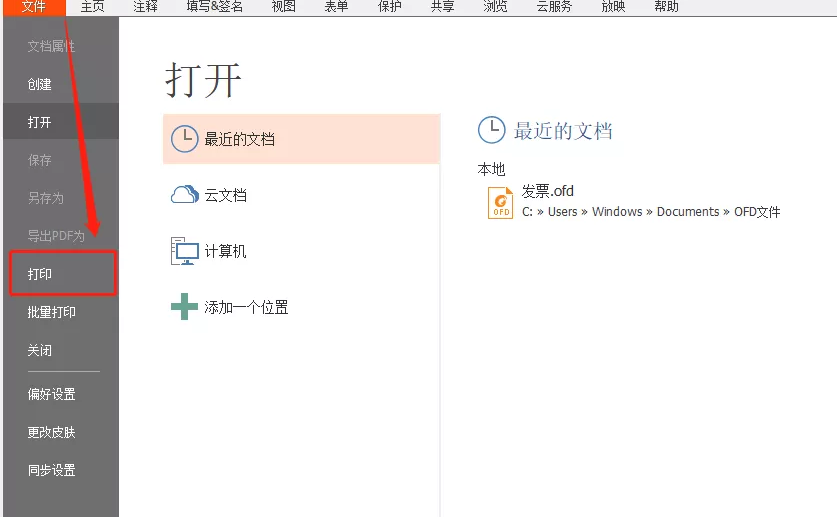The height and width of the screenshot is (517, 837).
Task: Select 关闭 in the file menu
Action: click(x=40, y=351)
